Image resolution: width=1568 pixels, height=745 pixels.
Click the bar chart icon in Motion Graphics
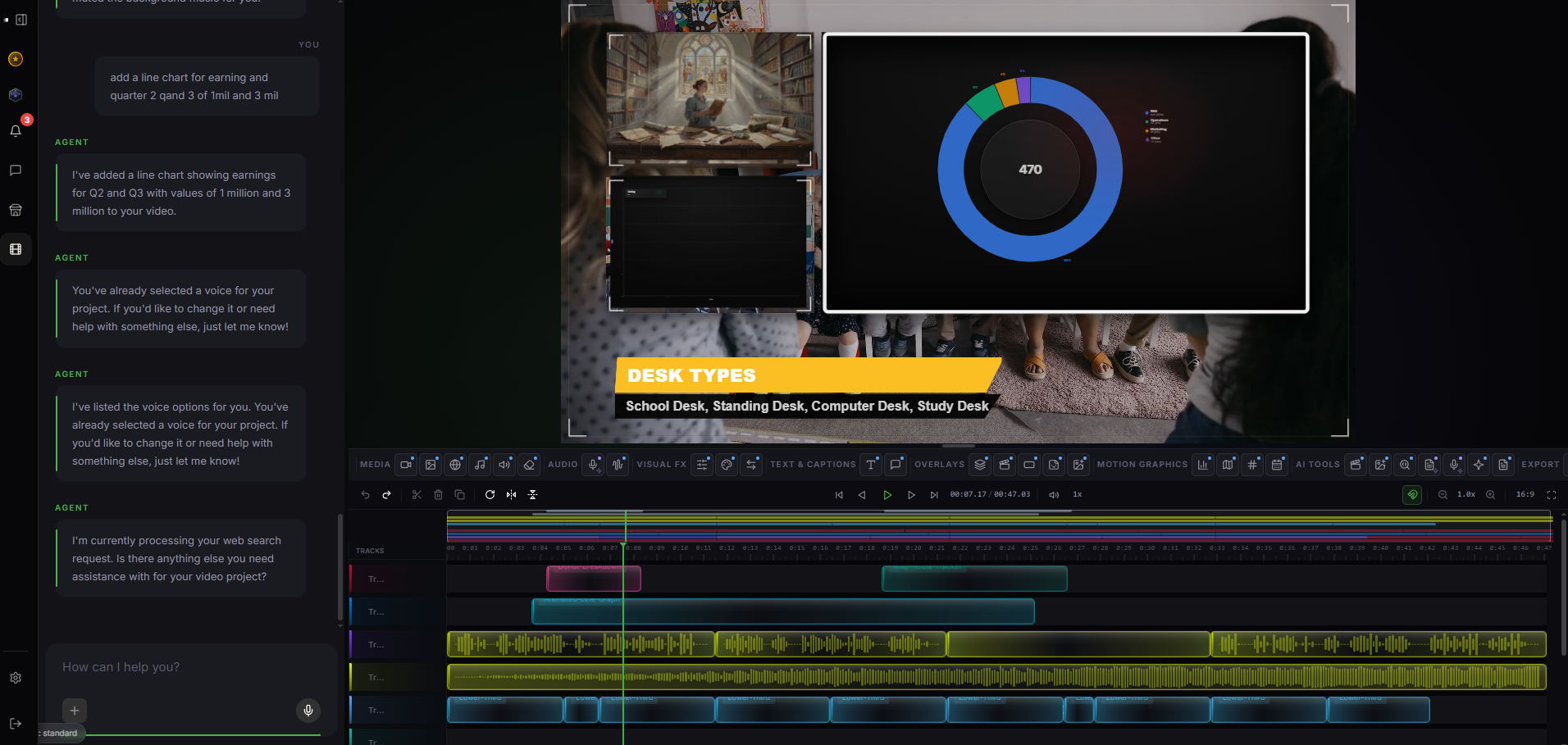(1203, 465)
